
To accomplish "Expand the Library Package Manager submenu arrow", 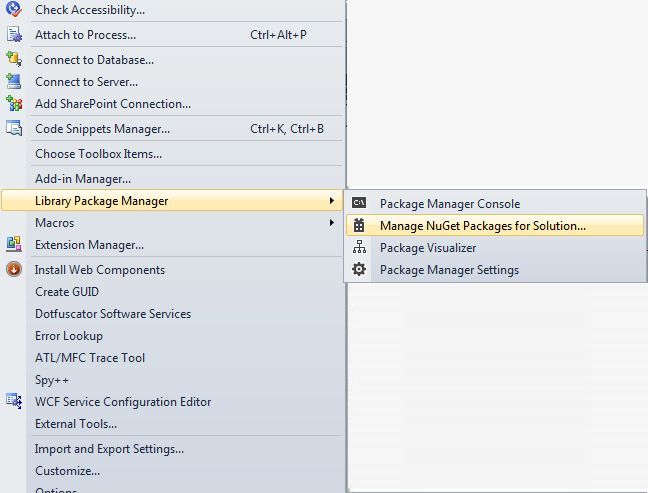I will point(331,201).
